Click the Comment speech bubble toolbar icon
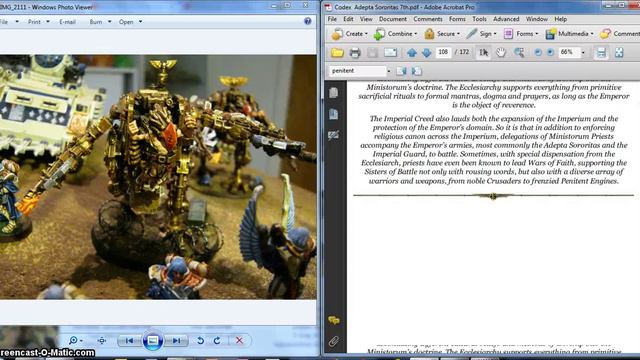Viewport: 640px width, 360px height. (x=605, y=34)
